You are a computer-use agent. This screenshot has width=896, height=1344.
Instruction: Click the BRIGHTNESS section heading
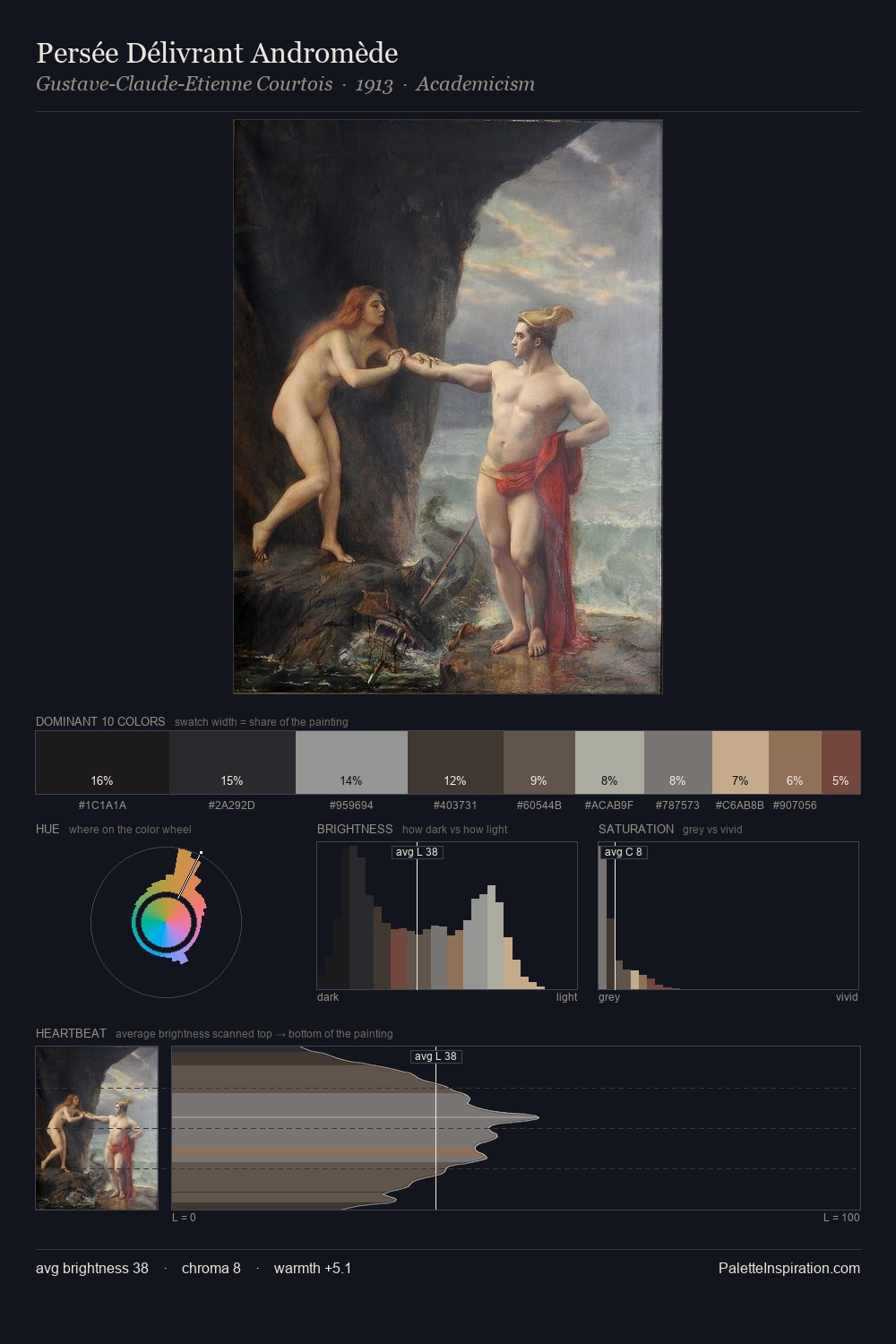355,829
